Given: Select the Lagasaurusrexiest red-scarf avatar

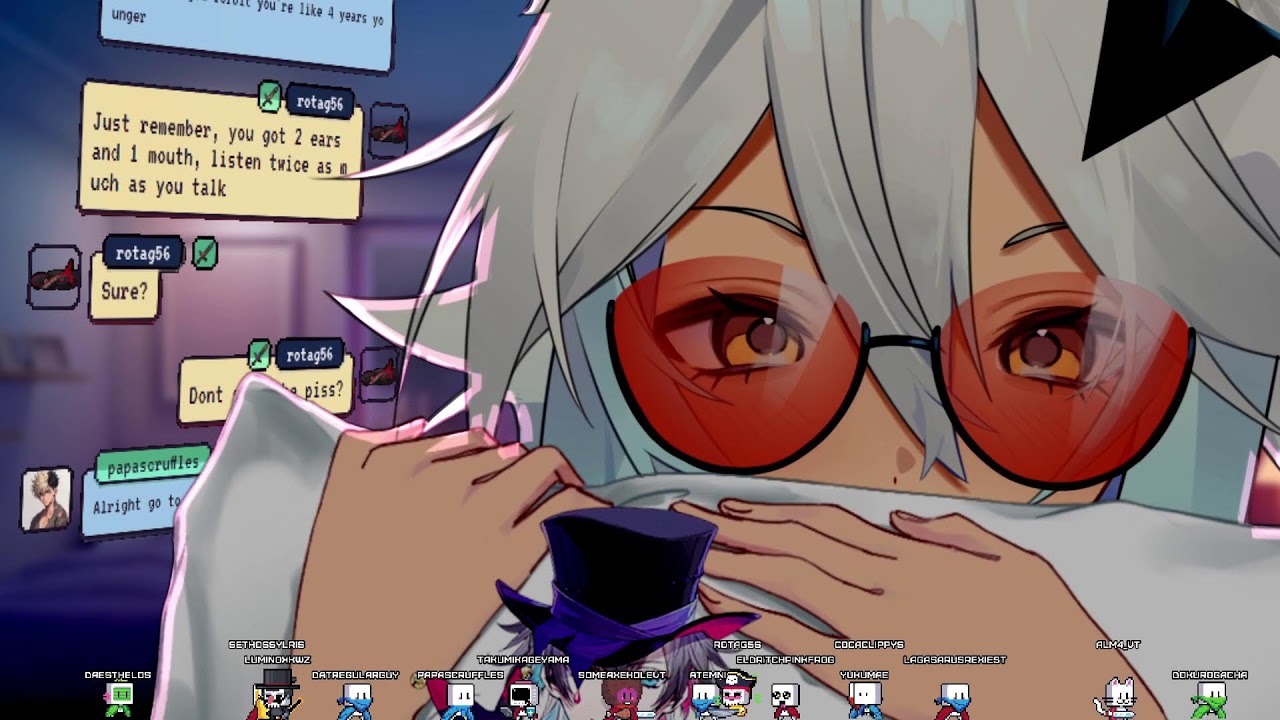Looking at the screenshot, I should click(x=953, y=700).
